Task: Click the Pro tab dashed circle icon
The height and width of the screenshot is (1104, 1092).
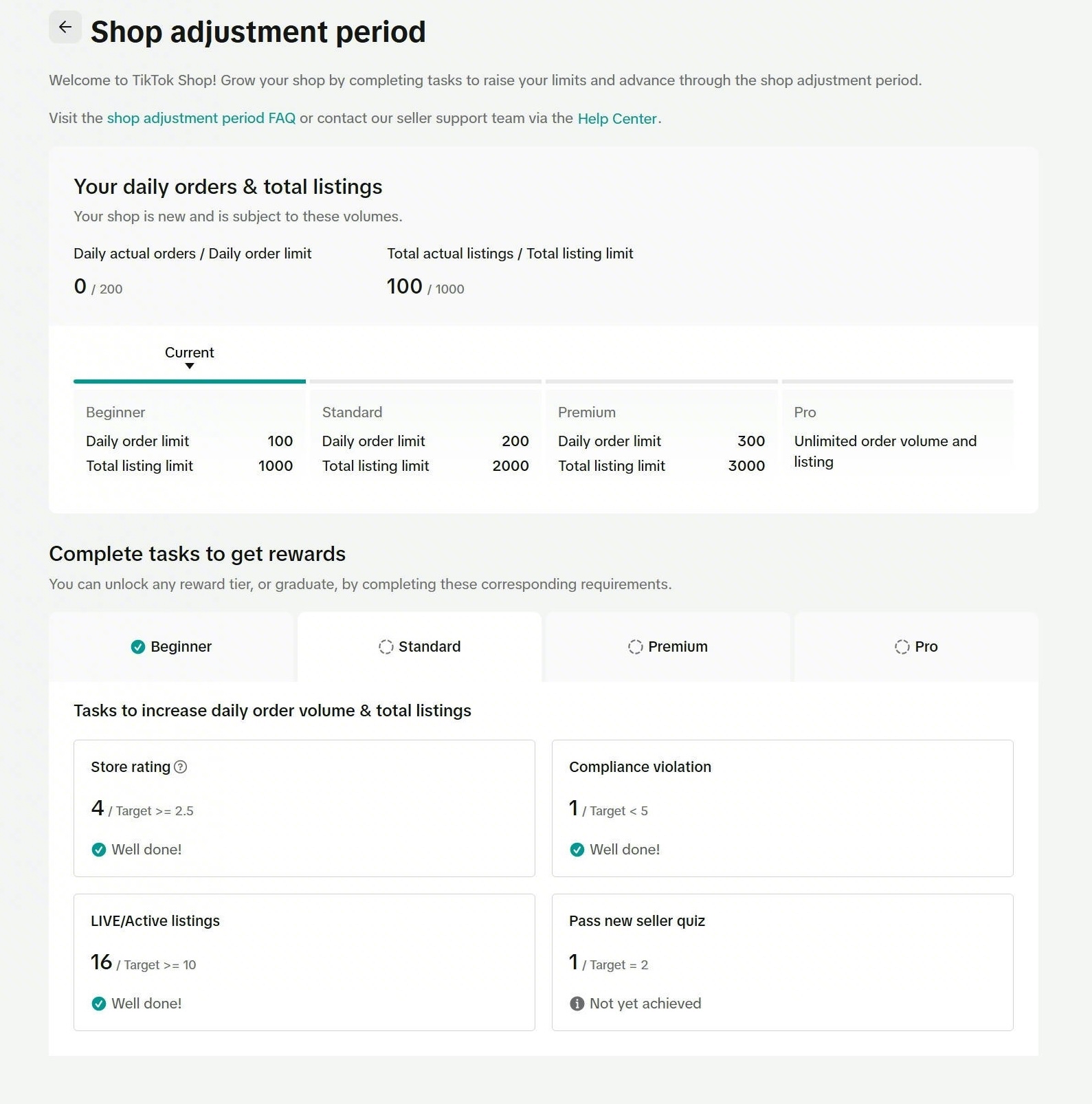Action: [902, 647]
